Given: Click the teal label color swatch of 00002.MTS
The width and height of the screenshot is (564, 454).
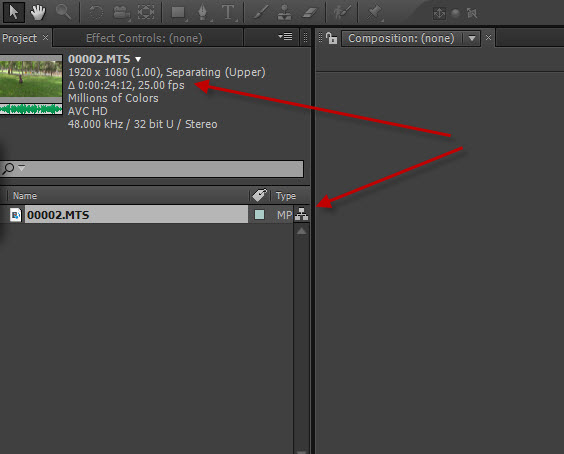Looking at the screenshot, I should [x=259, y=215].
